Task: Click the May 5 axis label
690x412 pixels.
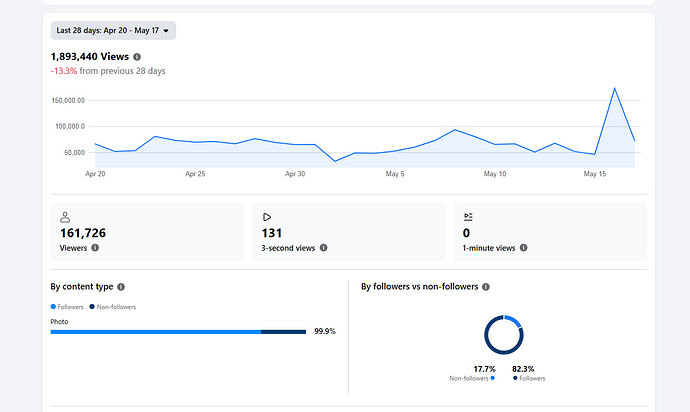Action: point(395,174)
